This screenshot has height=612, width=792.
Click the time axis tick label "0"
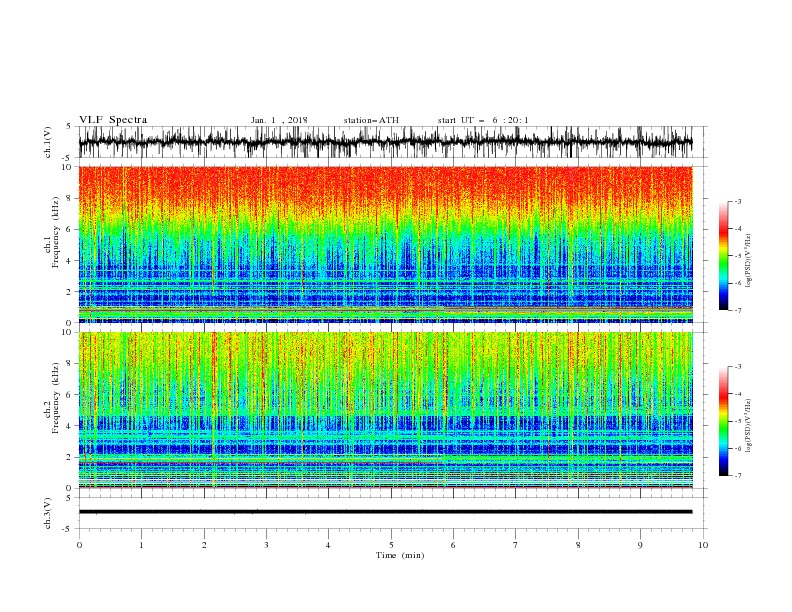point(79,545)
